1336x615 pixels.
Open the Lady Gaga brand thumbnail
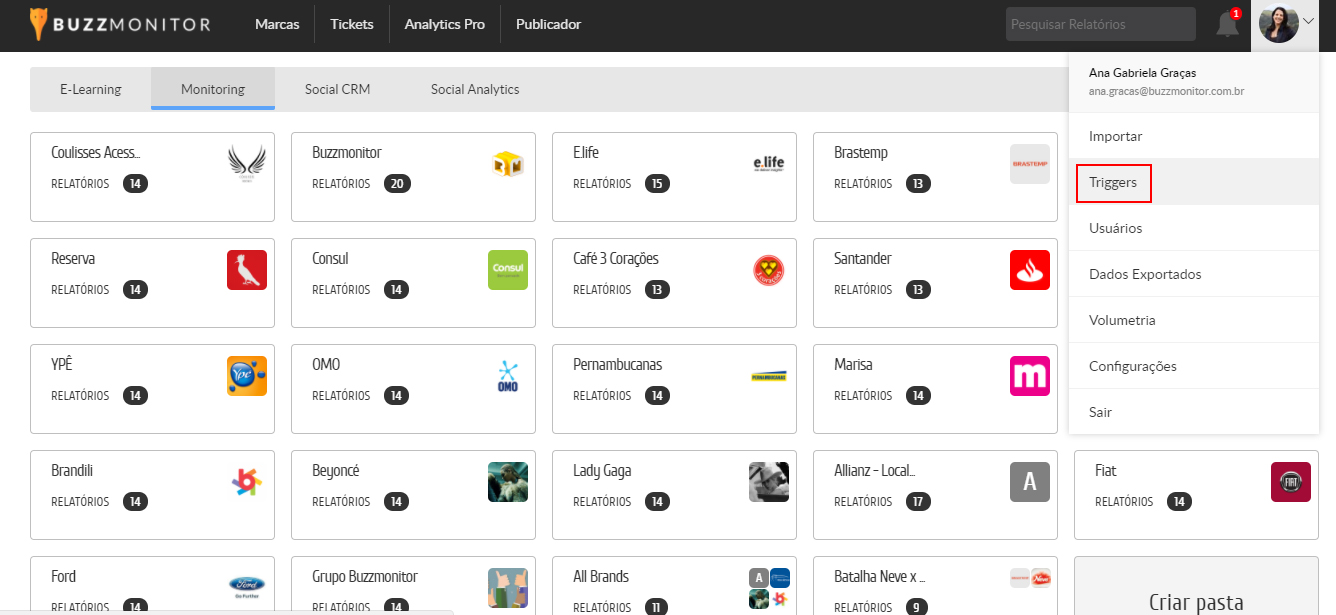[768, 482]
